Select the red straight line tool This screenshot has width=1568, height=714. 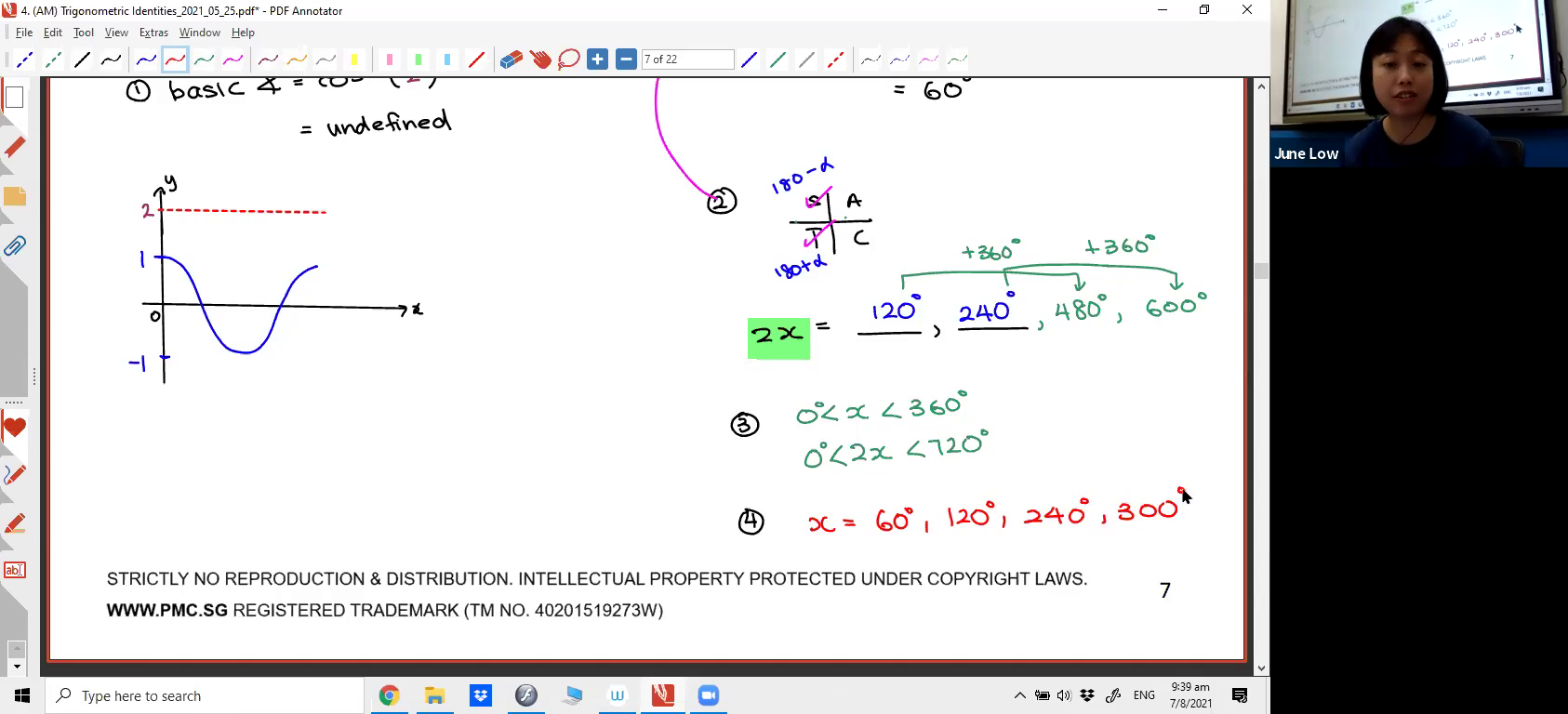pyautogui.click(x=476, y=59)
